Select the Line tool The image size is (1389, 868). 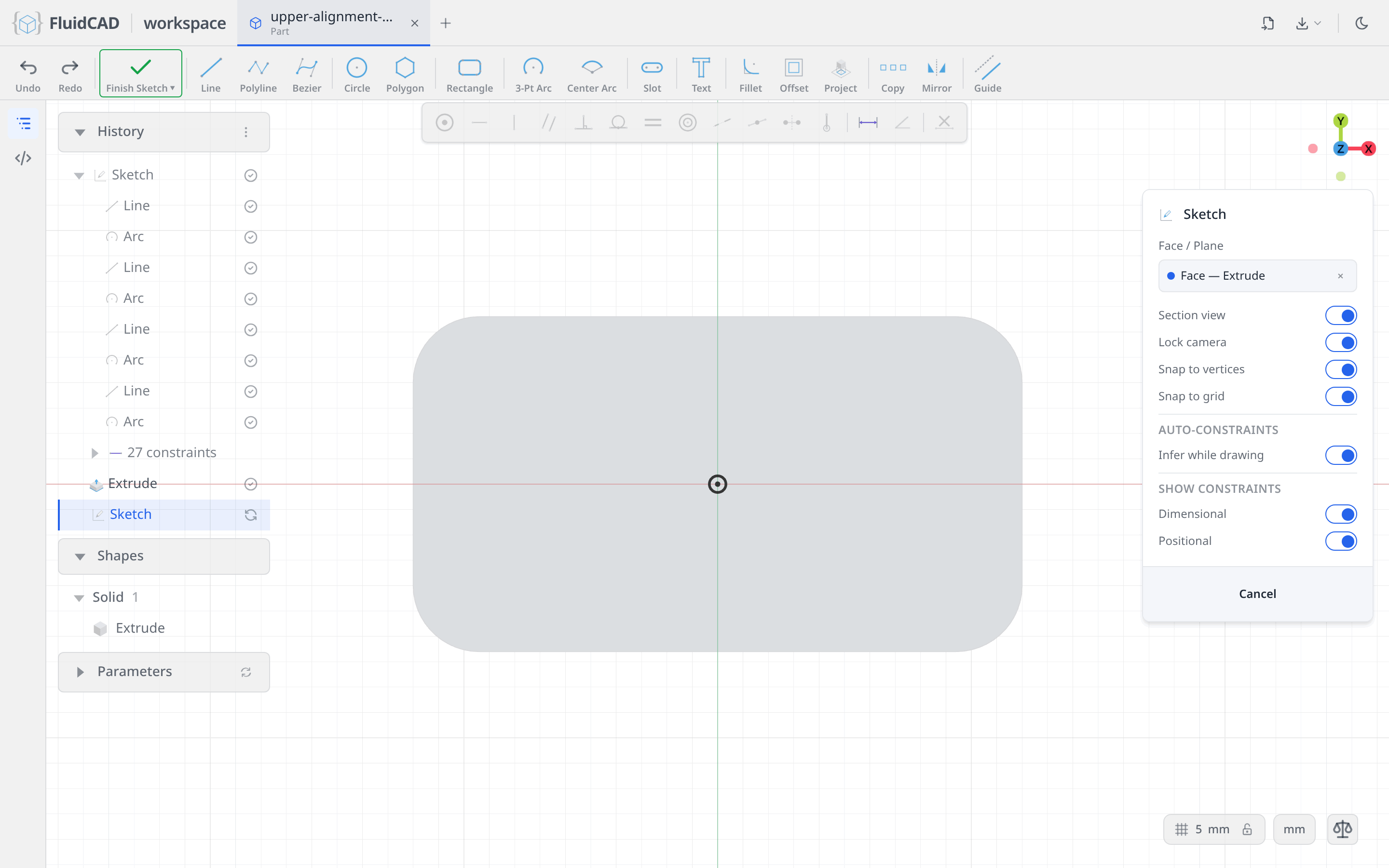tap(211, 75)
